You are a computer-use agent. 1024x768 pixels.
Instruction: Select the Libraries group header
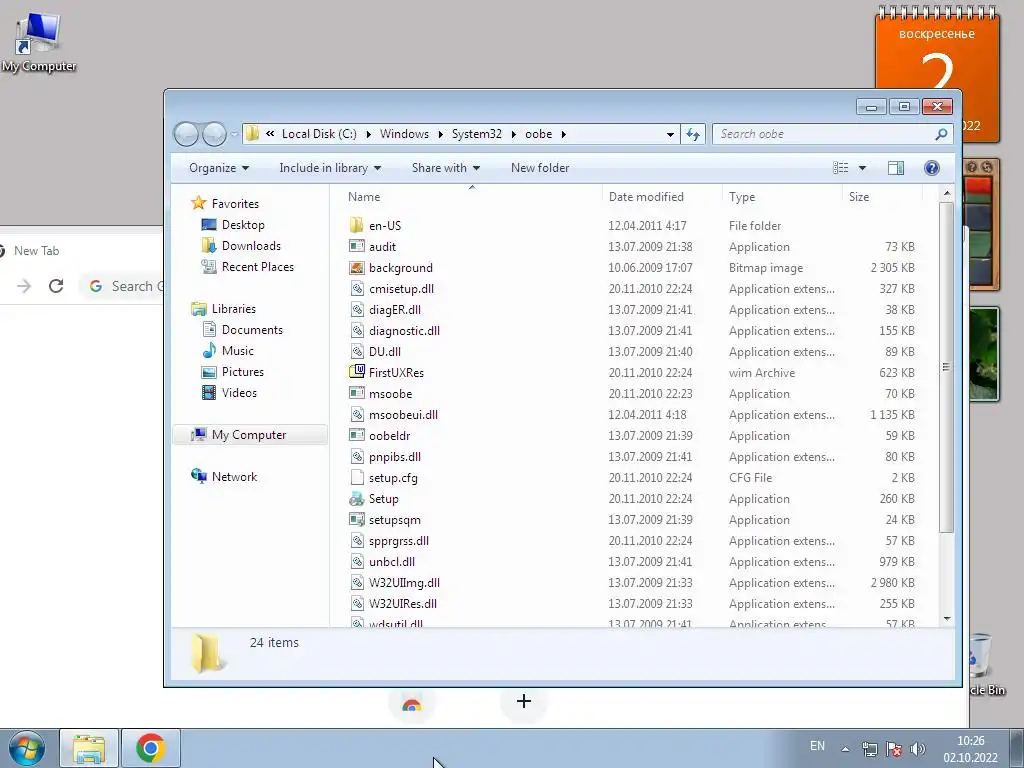click(x=223, y=308)
